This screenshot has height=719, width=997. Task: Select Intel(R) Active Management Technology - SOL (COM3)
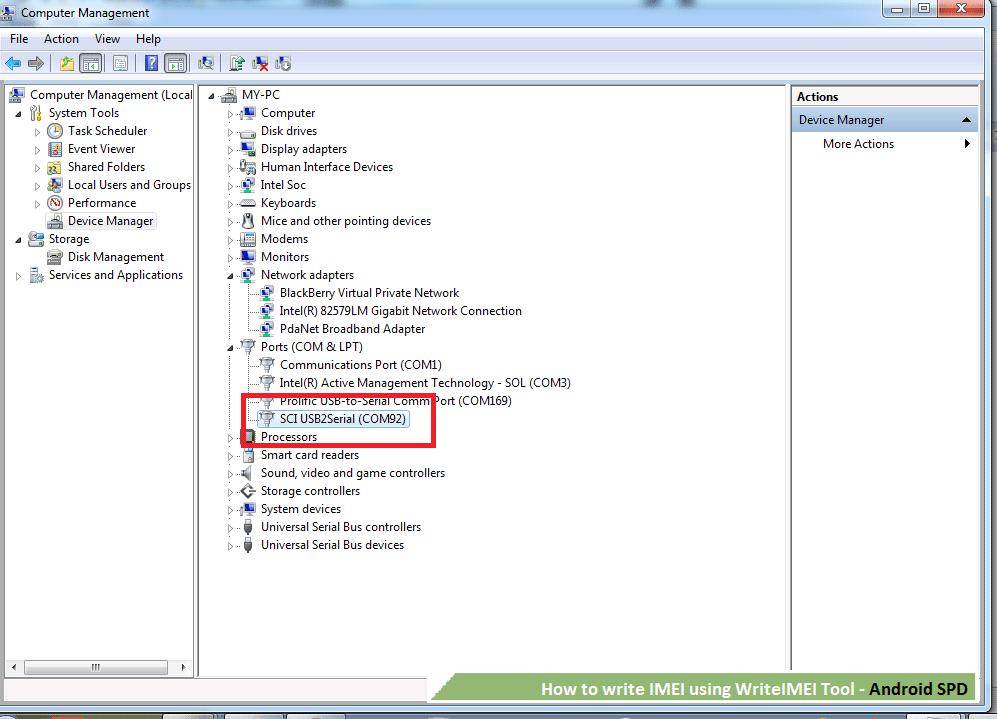point(425,383)
